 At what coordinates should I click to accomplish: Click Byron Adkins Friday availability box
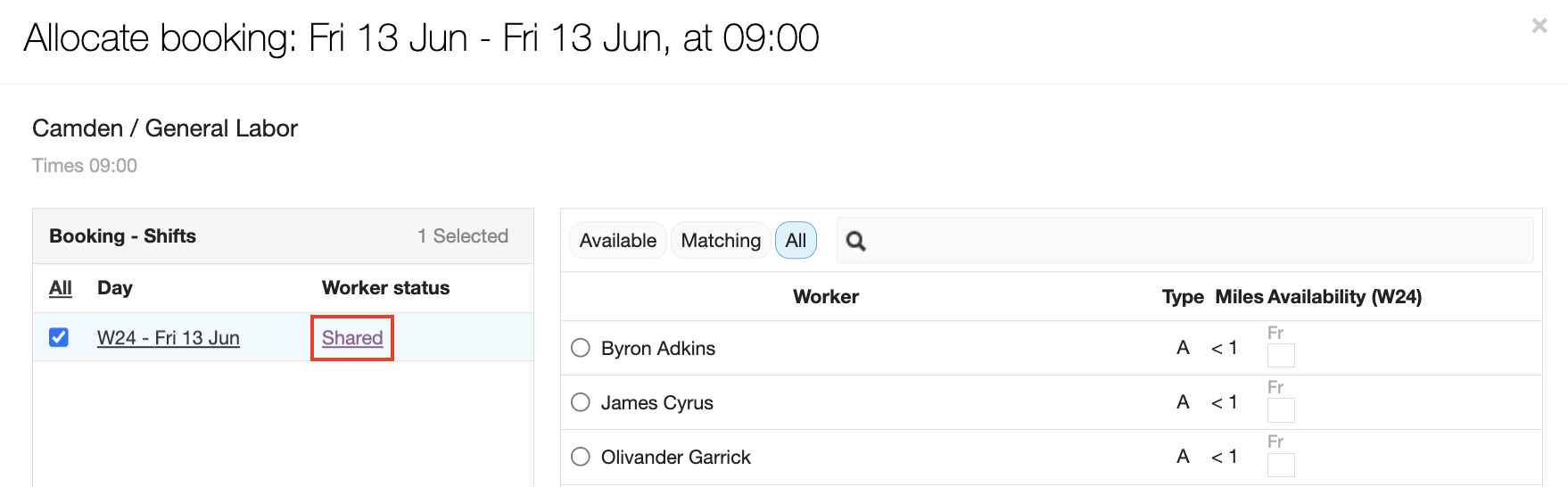point(1281,356)
